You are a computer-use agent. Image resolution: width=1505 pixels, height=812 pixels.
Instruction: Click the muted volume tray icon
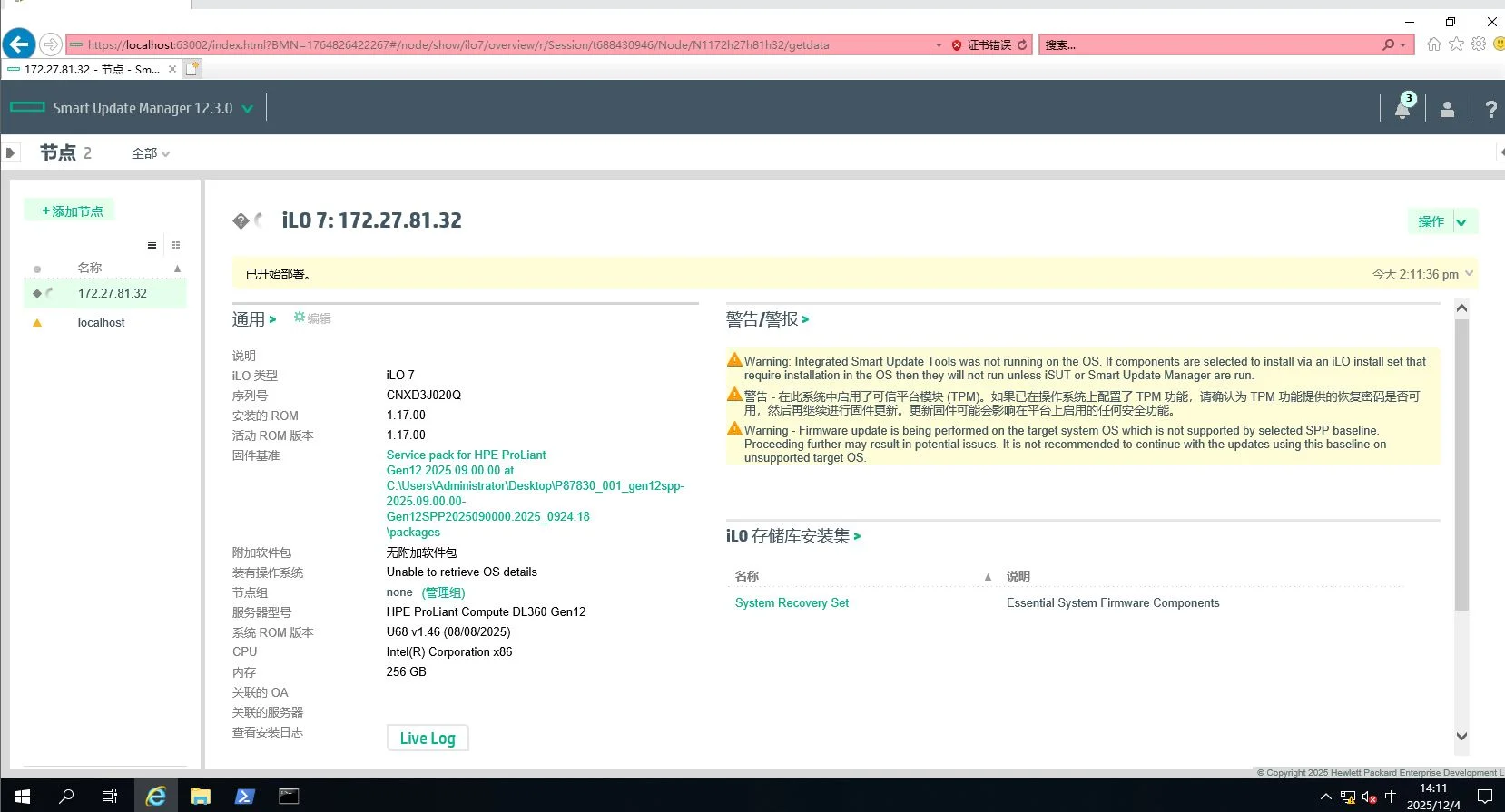tap(1369, 797)
